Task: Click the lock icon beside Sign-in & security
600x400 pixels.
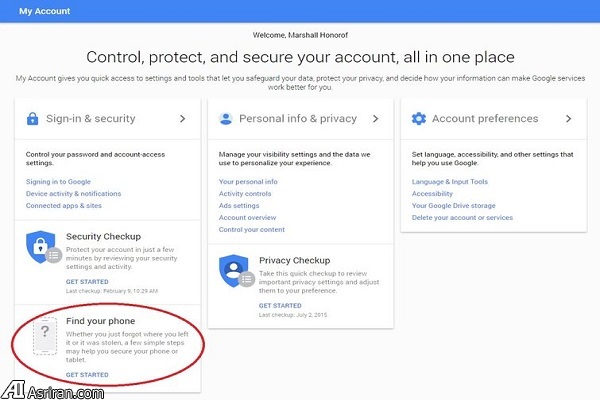Action: coord(34,119)
